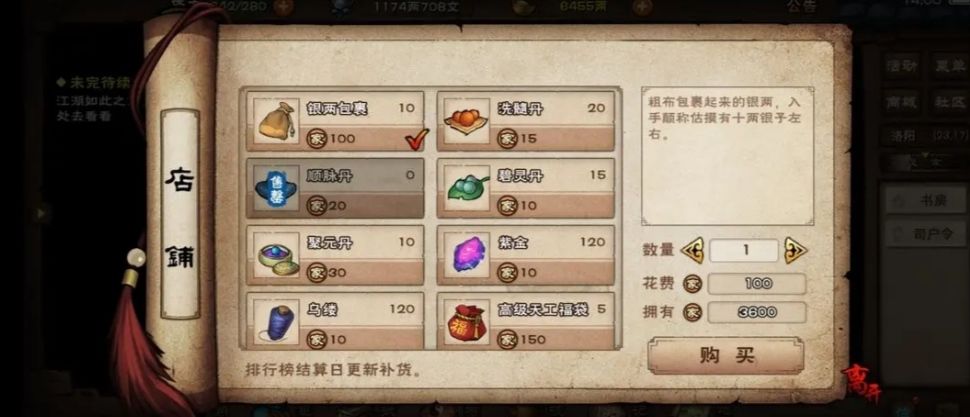
Task: Select the 高级天工福袋 red lucky bag icon
Action: tap(466, 322)
